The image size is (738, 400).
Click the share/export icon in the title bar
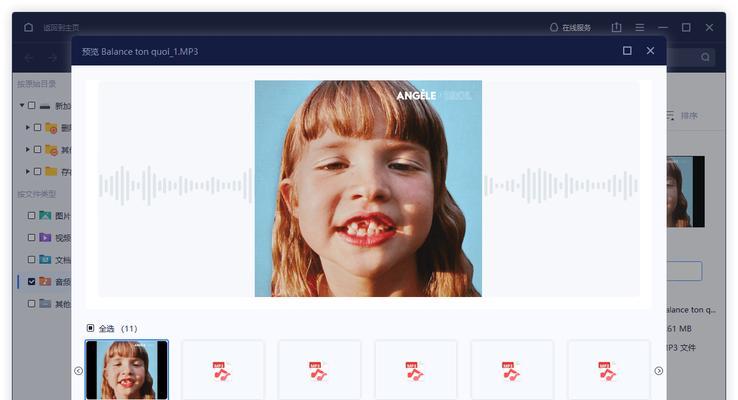click(616, 27)
